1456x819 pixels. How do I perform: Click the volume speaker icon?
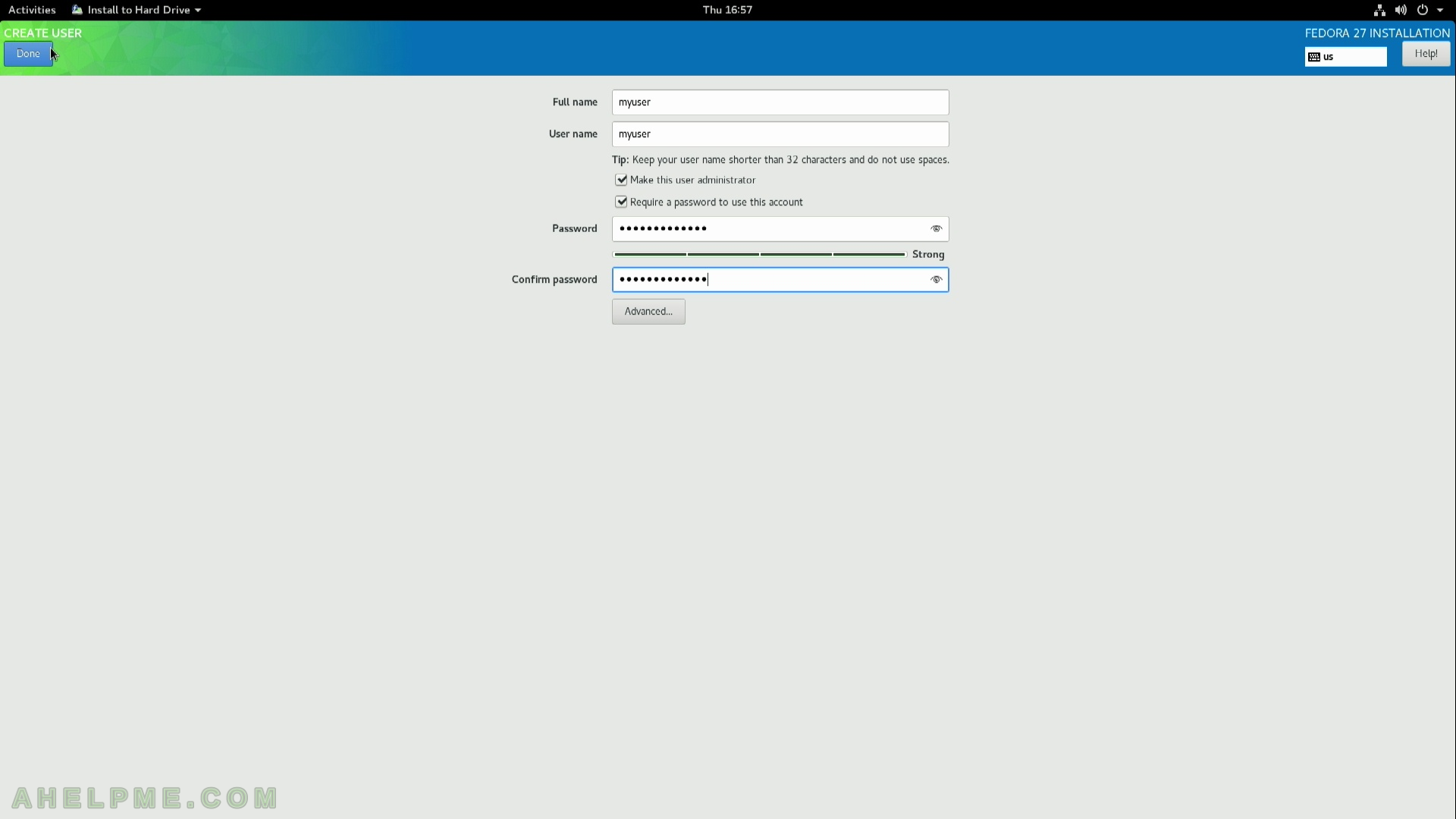(1401, 10)
